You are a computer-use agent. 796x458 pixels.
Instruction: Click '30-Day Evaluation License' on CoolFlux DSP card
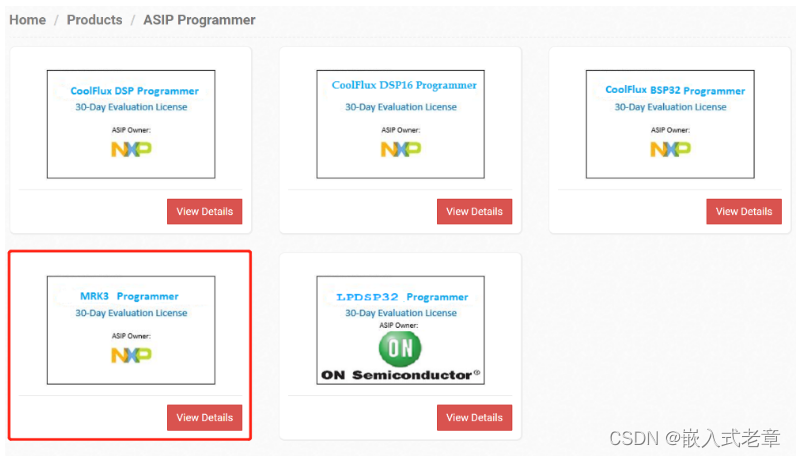tap(131, 107)
